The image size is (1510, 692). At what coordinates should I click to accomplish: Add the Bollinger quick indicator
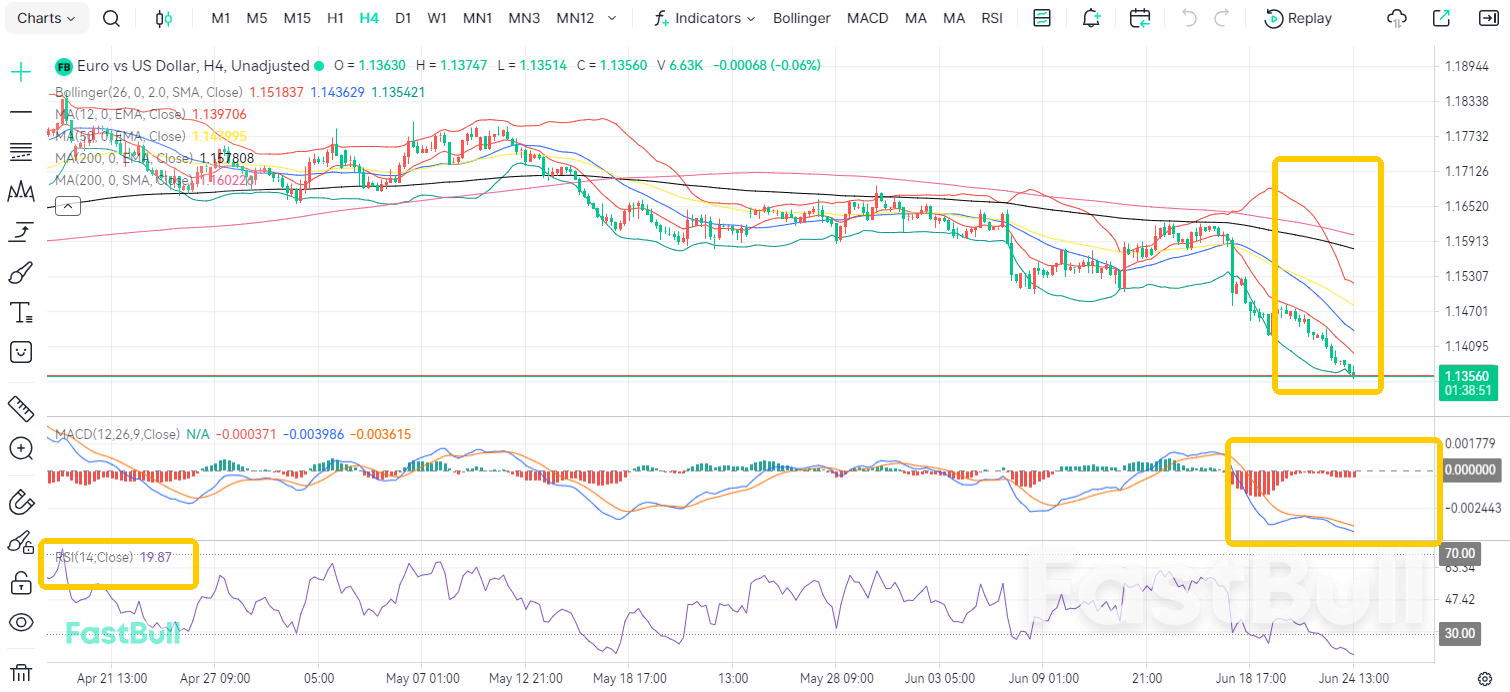pos(802,18)
